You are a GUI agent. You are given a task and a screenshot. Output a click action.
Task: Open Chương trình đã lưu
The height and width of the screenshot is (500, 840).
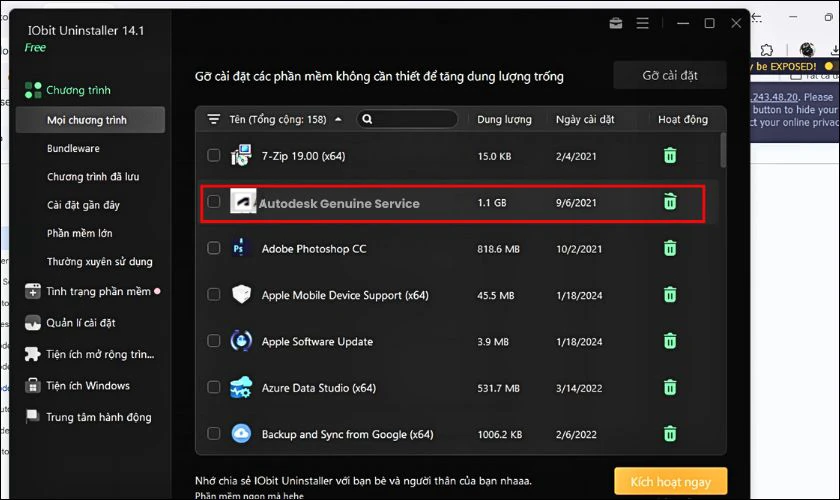coord(93,177)
